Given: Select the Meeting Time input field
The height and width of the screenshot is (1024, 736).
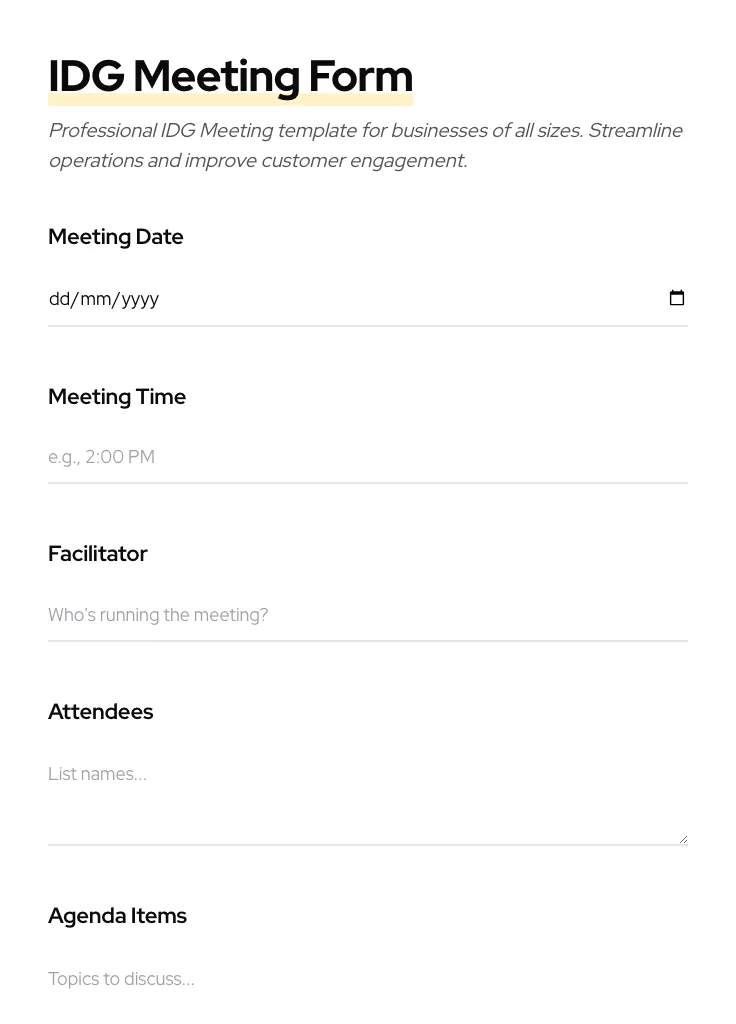Looking at the screenshot, I should (300, 457).
